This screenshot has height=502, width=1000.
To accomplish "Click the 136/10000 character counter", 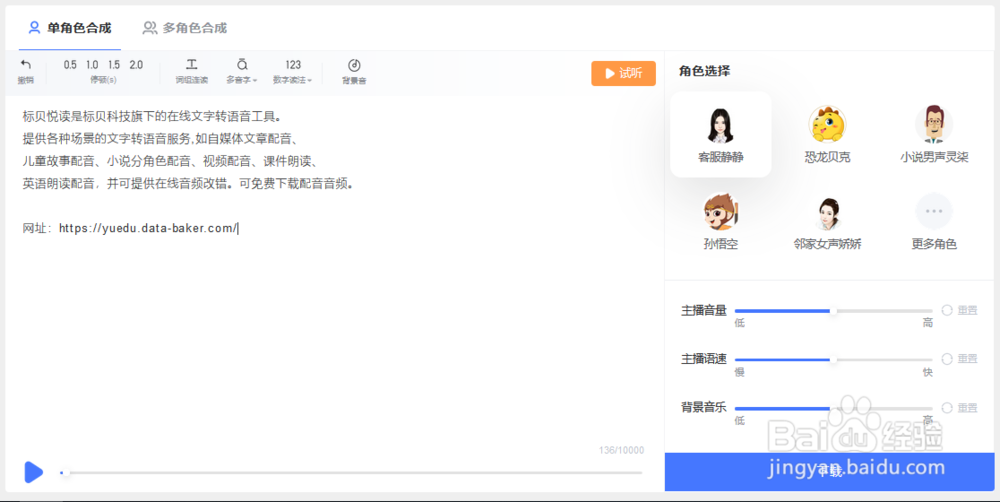I will tap(621, 450).
